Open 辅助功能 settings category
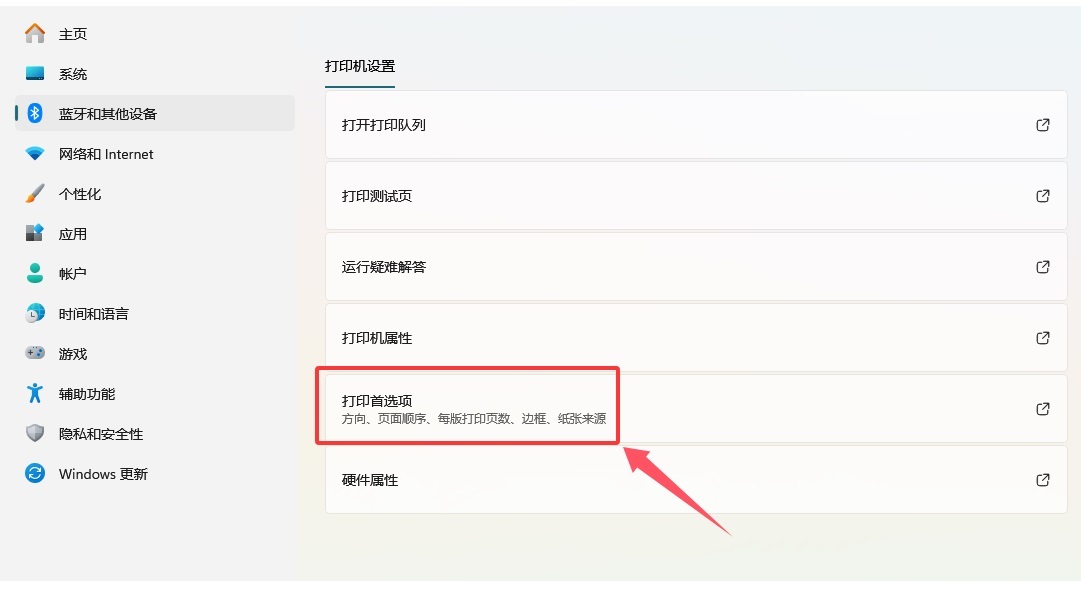The width and height of the screenshot is (1081, 589). coord(154,394)
